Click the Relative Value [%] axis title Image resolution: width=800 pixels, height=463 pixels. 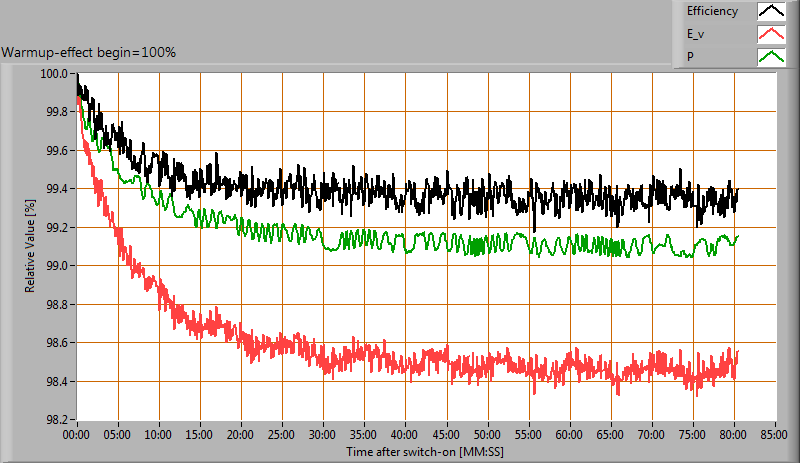(x=30, y=247)
